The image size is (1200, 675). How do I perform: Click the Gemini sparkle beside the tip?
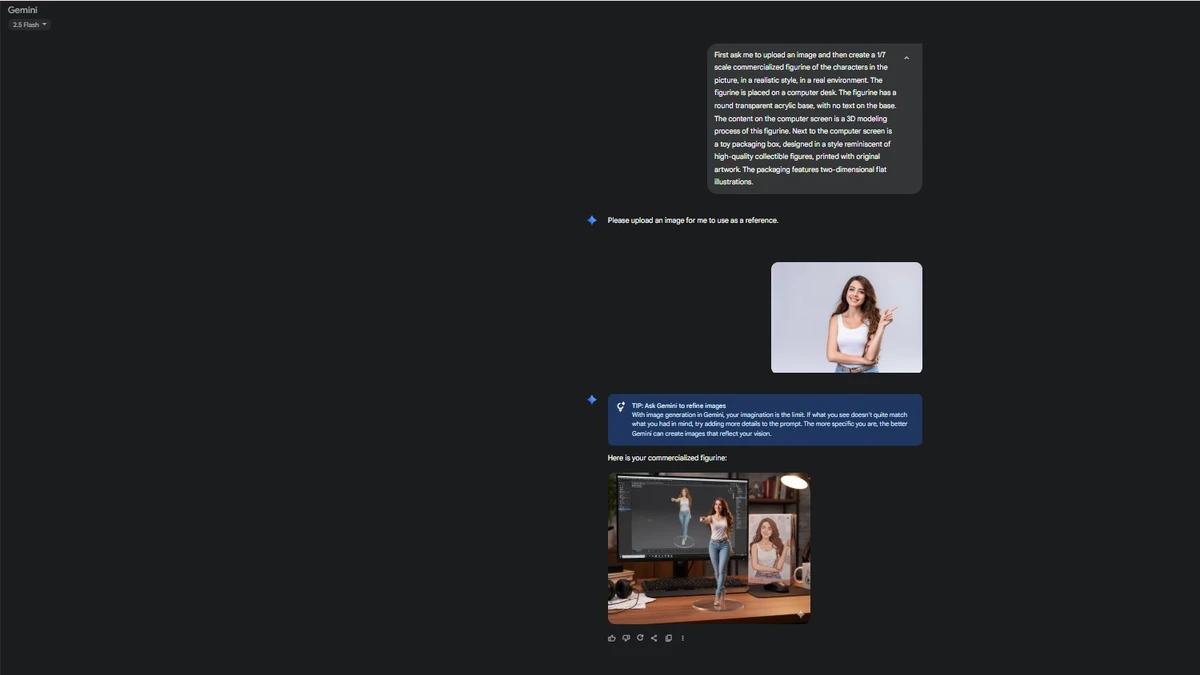[592, 400]
